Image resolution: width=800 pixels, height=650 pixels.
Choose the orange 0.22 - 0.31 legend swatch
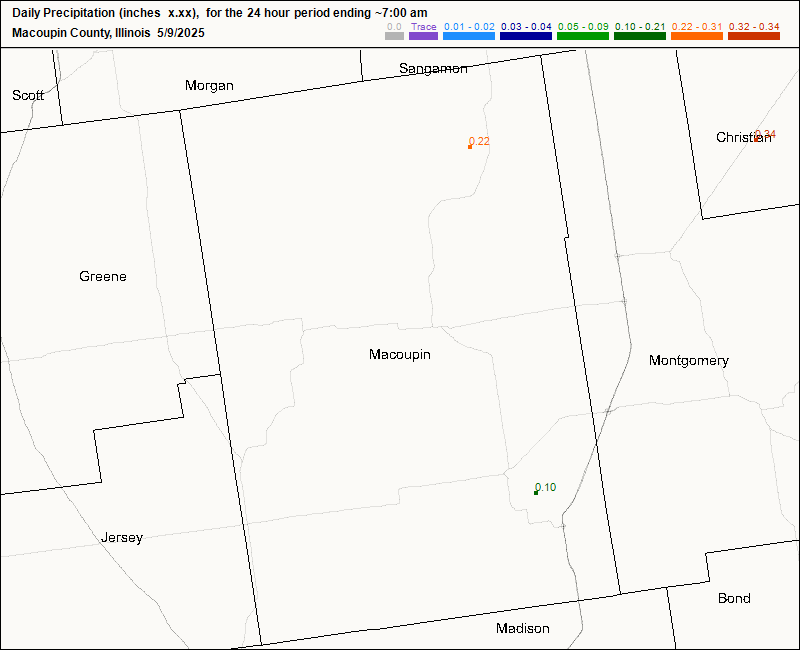[697, 36]
